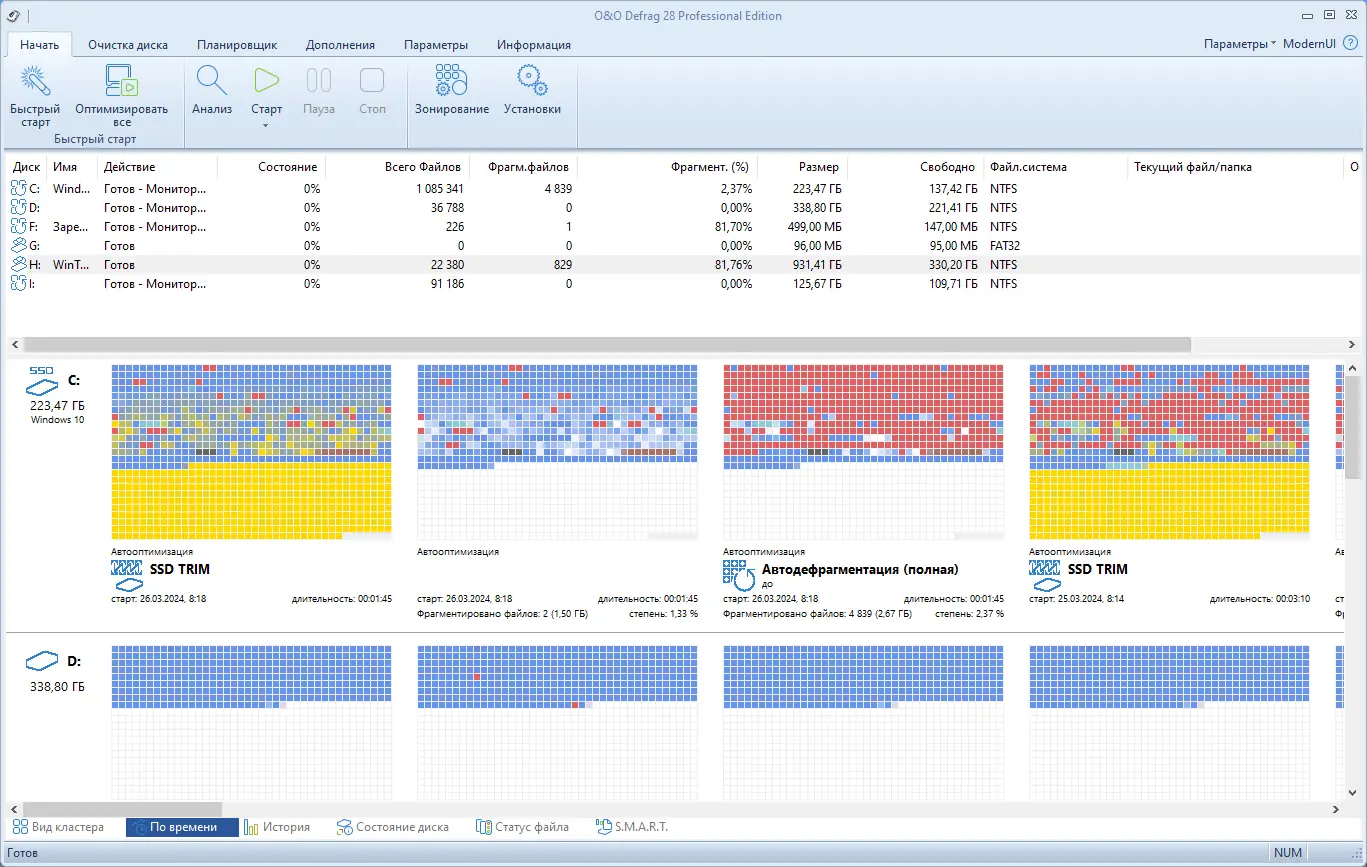The image size is (1367, 867).
Task: Sort by the Файл.система column header
Action: [x=1054, y=167]
